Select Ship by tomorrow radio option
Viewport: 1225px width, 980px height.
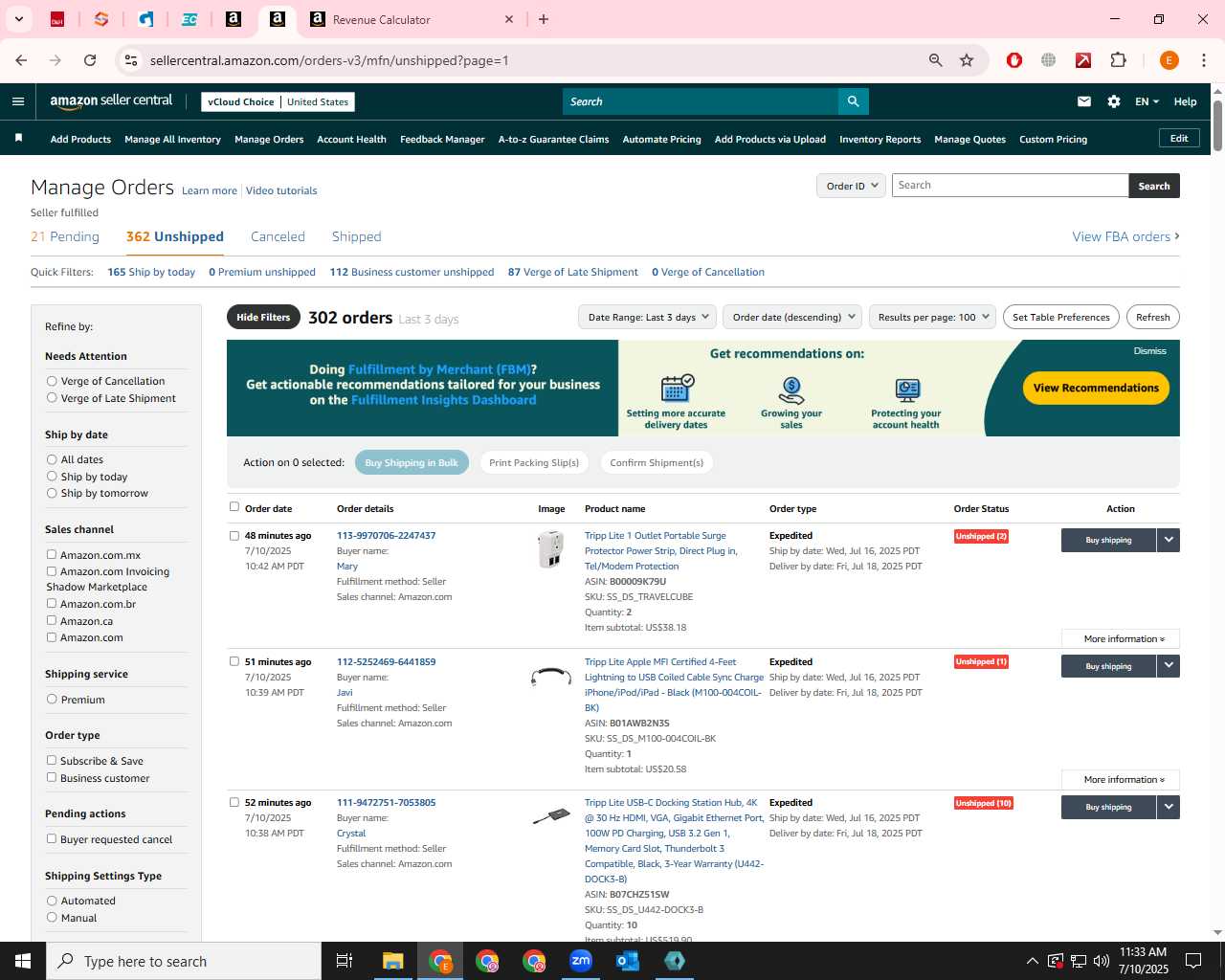52,493
